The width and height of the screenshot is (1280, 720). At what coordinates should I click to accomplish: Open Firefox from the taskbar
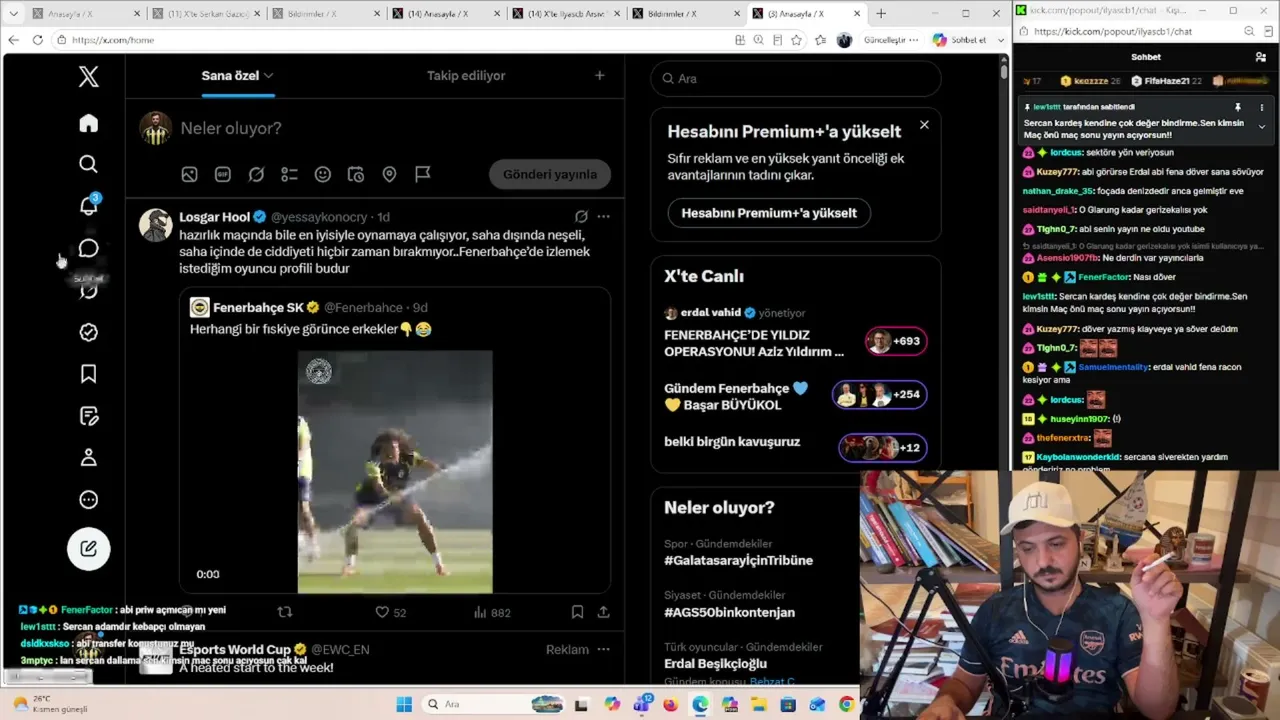click(x=670, y=705)
